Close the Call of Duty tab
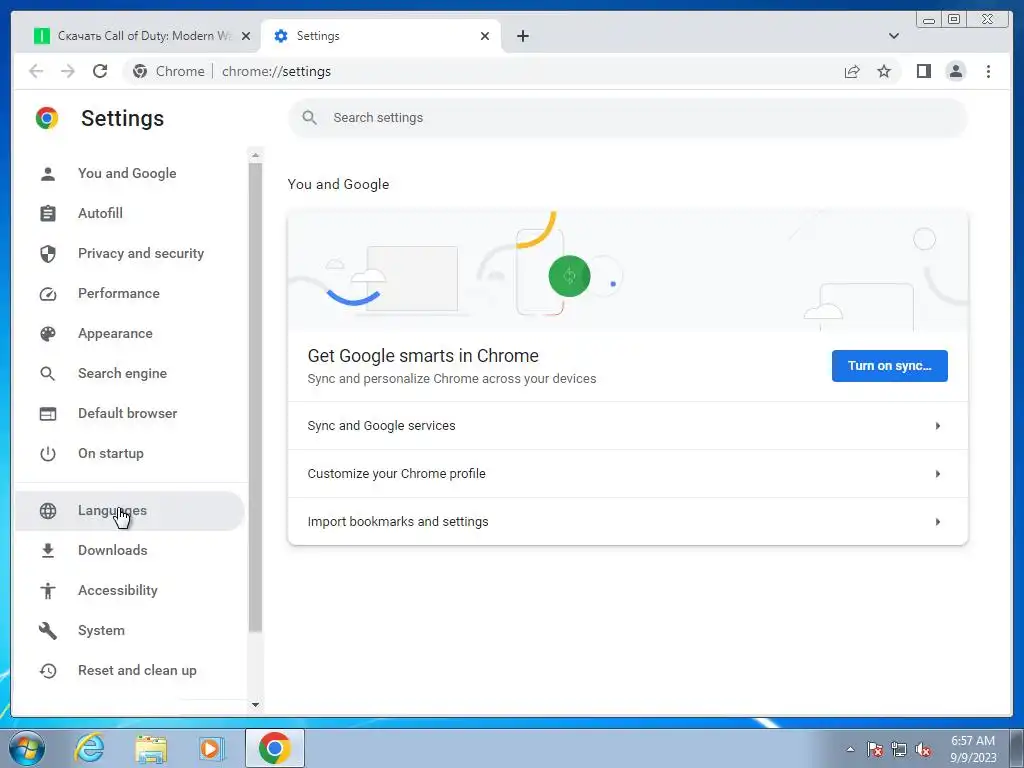The image size is (1024, 768). pyautogui.click(x=246, y=36)
